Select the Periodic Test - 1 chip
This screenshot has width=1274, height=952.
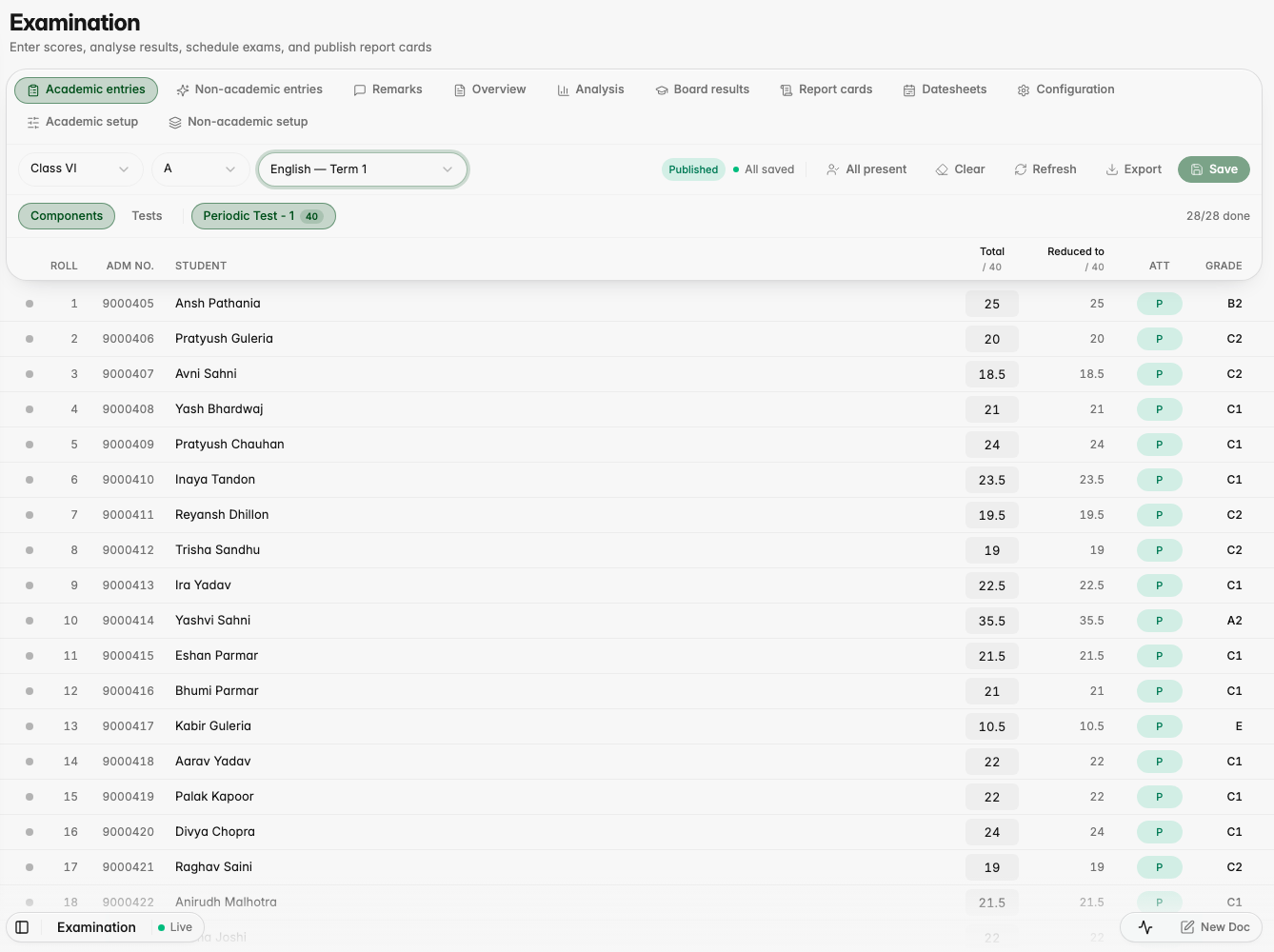click(264, 216)
